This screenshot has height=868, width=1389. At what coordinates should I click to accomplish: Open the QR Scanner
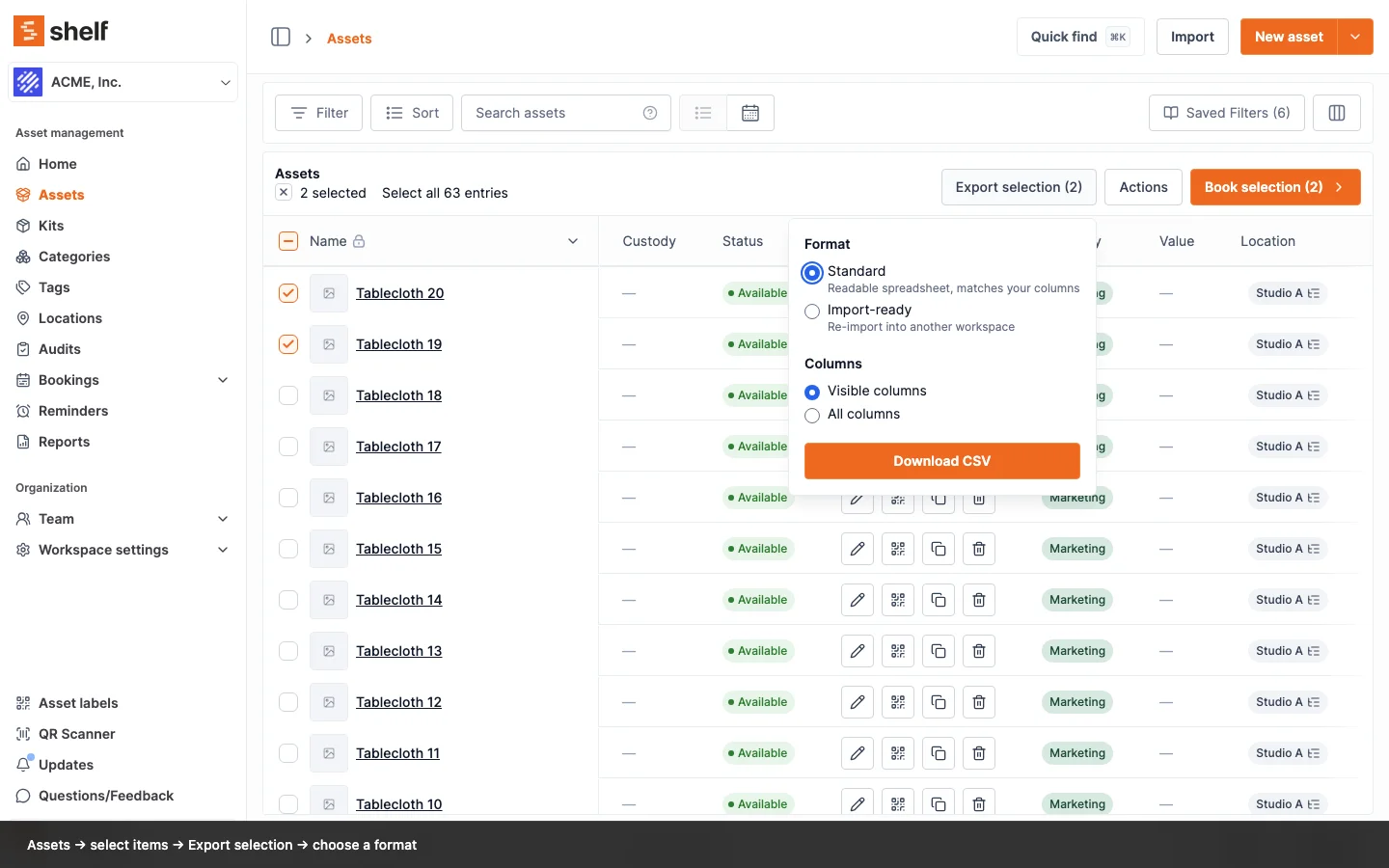76,734
